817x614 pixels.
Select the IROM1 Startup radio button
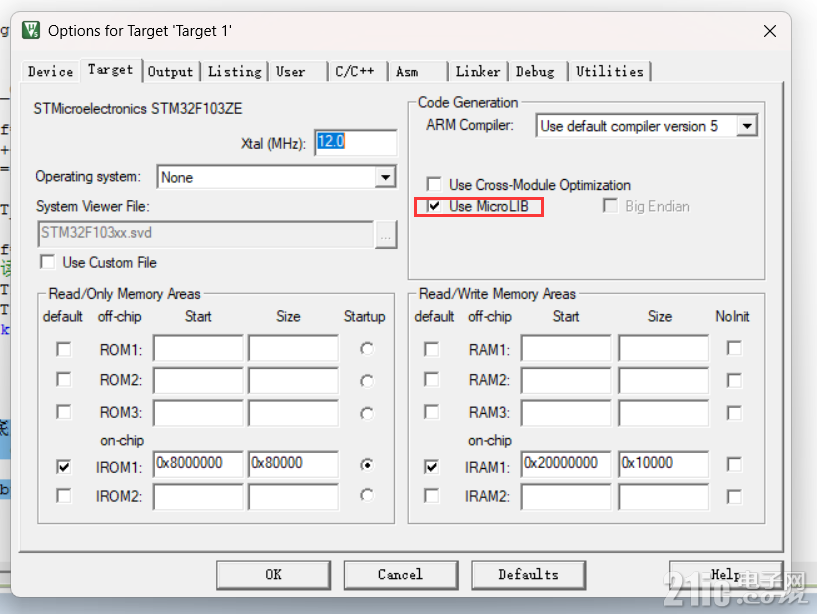pos(367,464)
